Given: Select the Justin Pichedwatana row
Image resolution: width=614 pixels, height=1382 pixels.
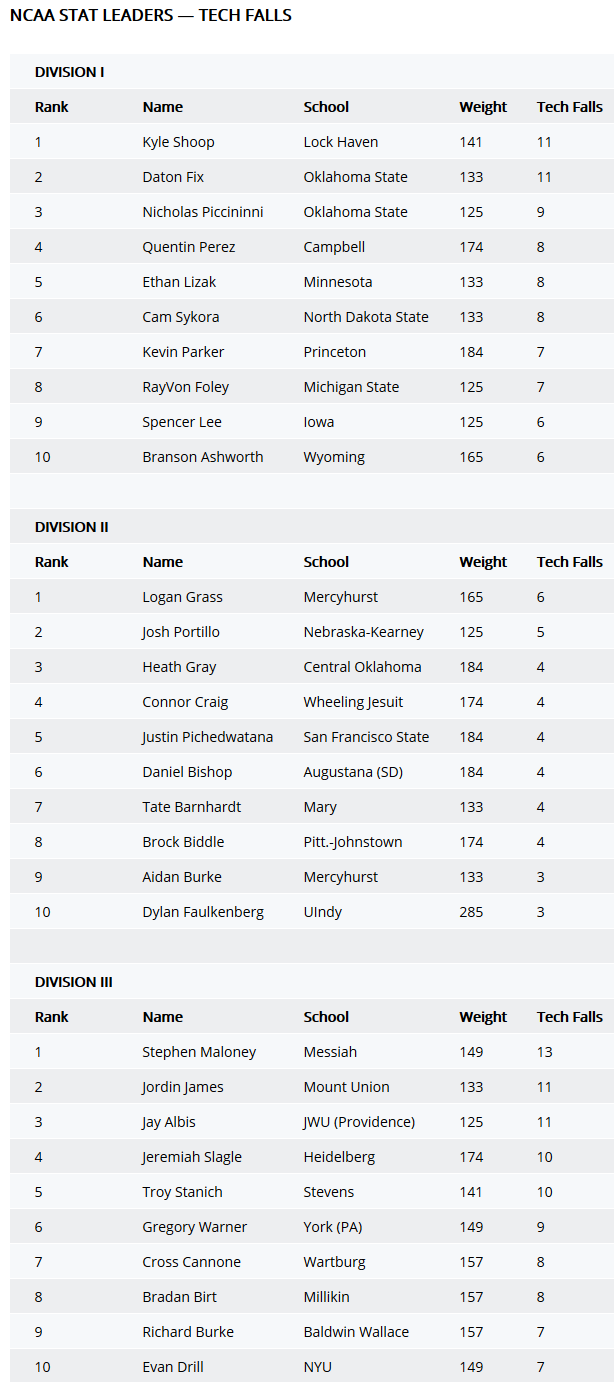Looking at the screenshot, I should click(x=312, y=737).
